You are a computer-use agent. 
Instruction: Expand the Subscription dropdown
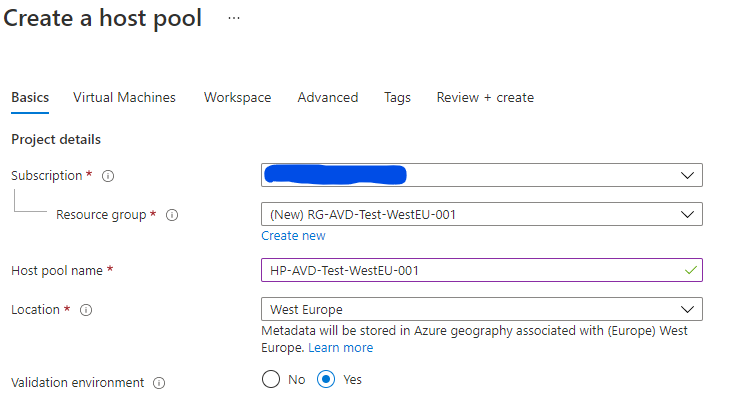click(x=482, y=175)
